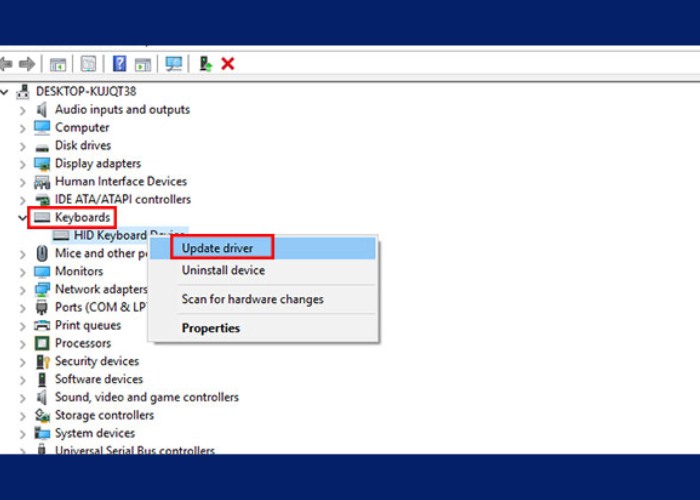
Task: Click the scan for hardware changes monitor icon
Action: pyautogui.click(x=174, y=64)
